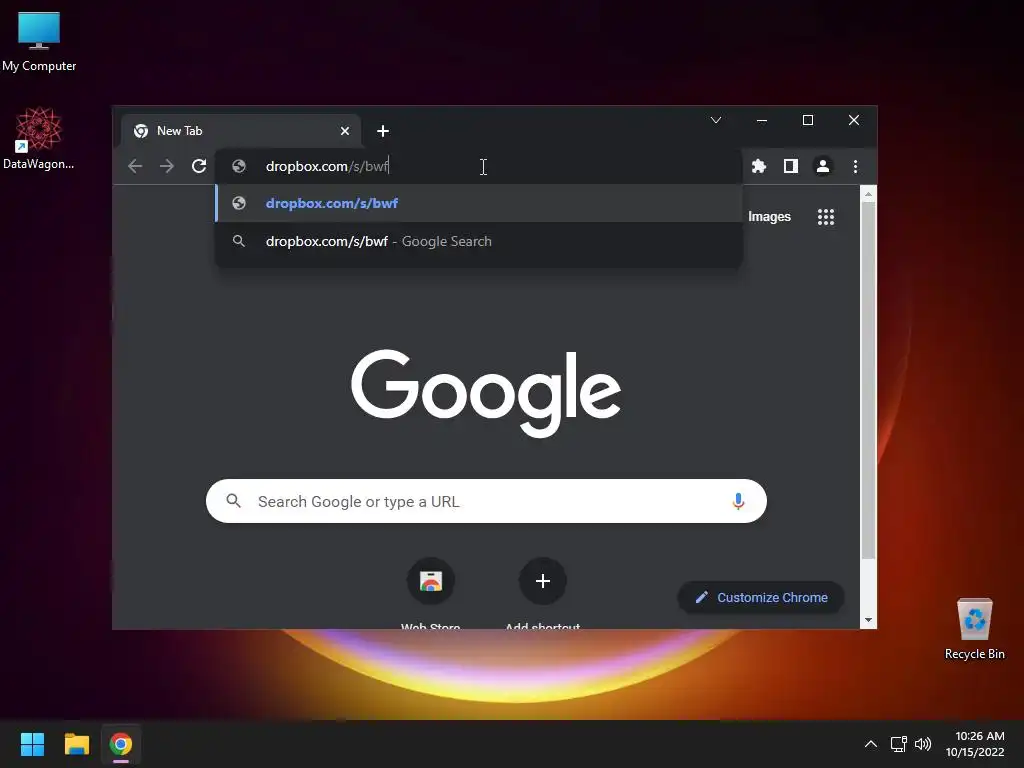The width and height of the screenshot is (1024, 768).
Task: Select the My Computer desktop icon
Action: coord(39,40)
